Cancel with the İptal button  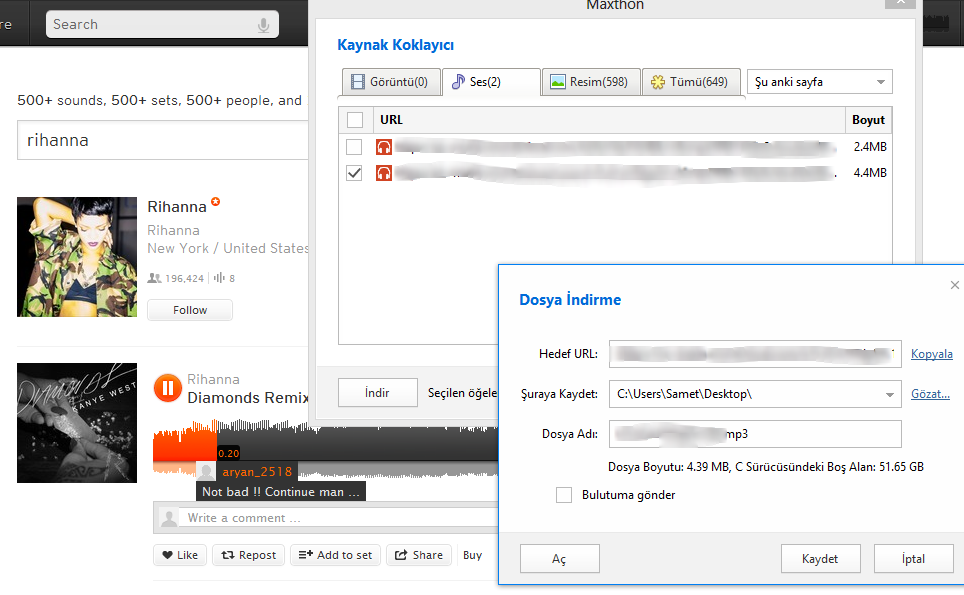click(x=913, y=559)
